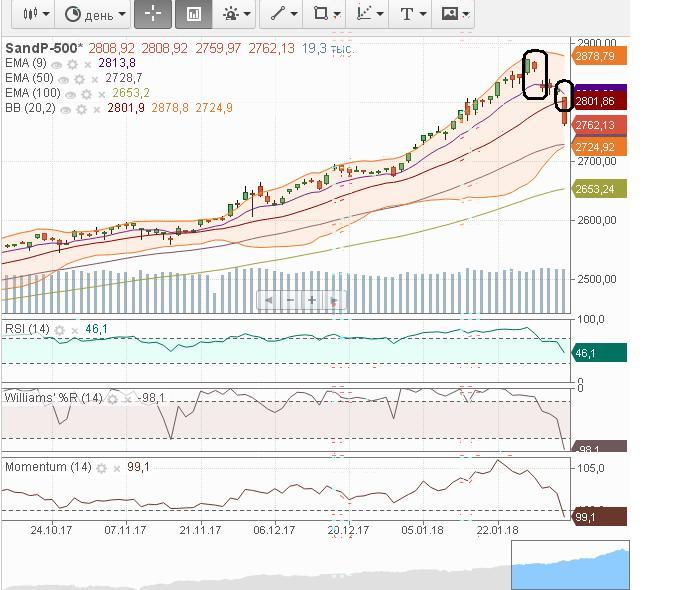The width and height of the screenshot is (674, 590).
Task: Remove the Williams' %R (14) indicator
Action: pyautogui.click(x=127, y=400)
